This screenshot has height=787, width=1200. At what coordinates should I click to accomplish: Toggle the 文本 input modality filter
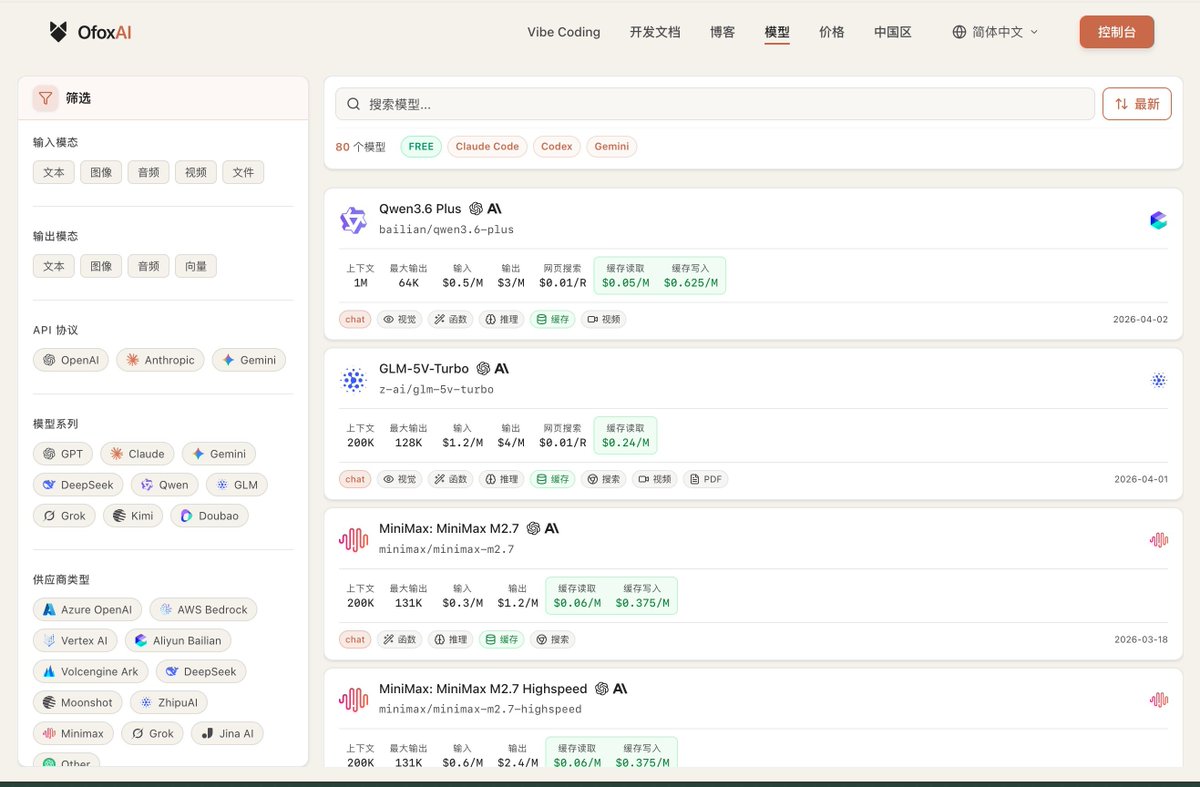click(x=53, y=171)
